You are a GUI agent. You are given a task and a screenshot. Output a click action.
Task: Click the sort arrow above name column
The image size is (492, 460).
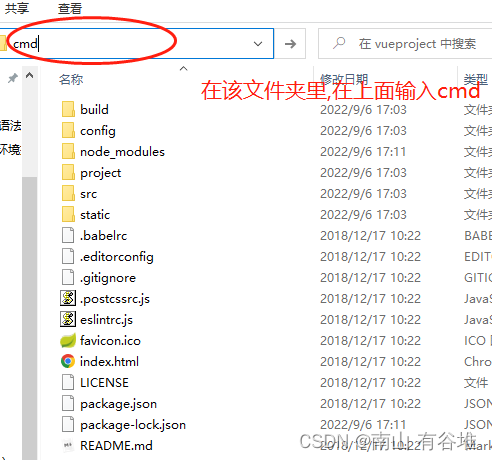coord(183,69)
